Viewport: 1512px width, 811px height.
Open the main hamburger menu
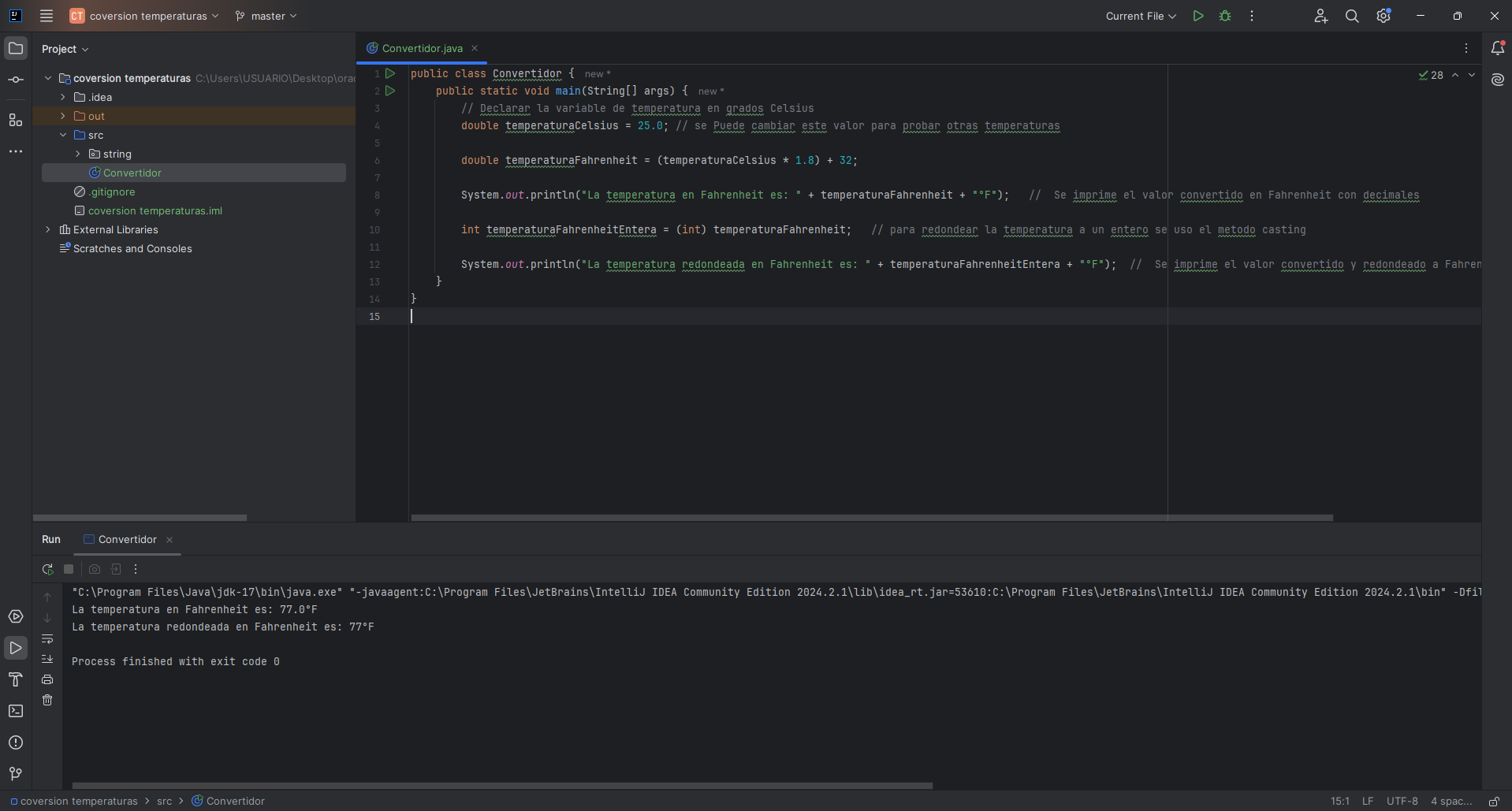[x=47, y=16]
